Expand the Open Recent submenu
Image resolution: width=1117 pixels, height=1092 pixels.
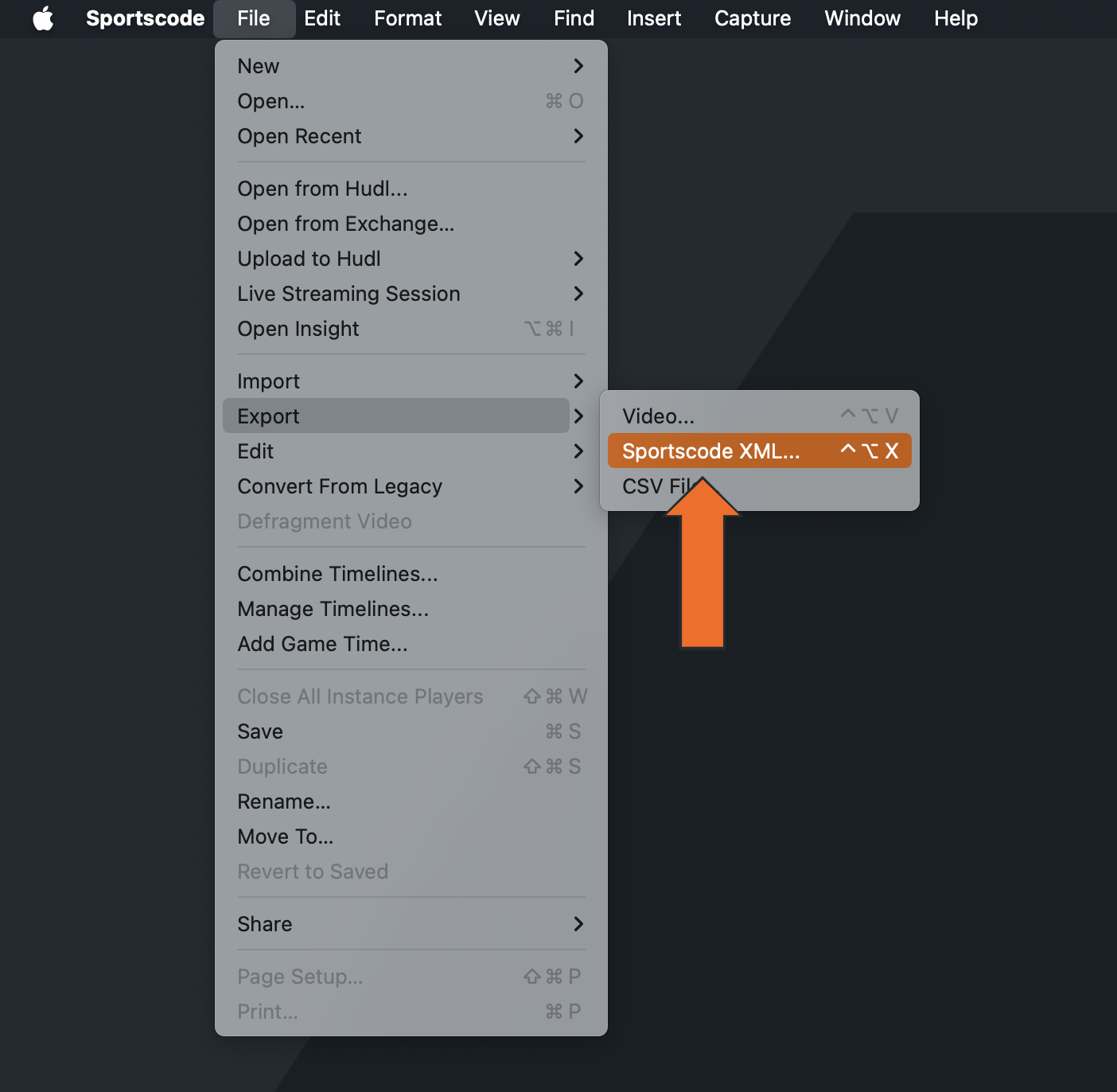pyautogui.click(x=299, y=136)
